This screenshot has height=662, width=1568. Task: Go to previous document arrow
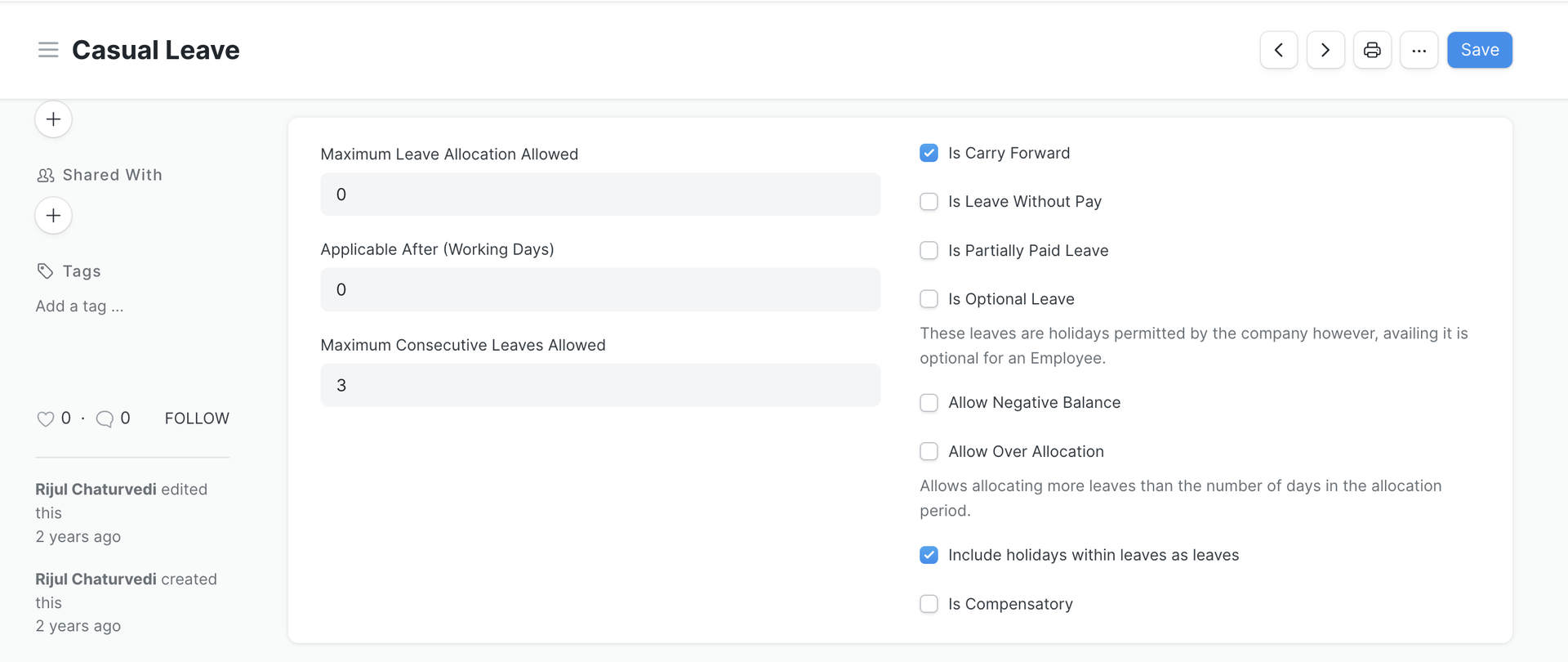(x=1279, y=50)
